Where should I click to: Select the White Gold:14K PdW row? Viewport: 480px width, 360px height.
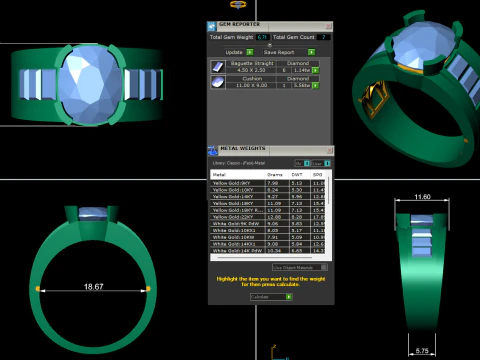click(x=268, y=251)
